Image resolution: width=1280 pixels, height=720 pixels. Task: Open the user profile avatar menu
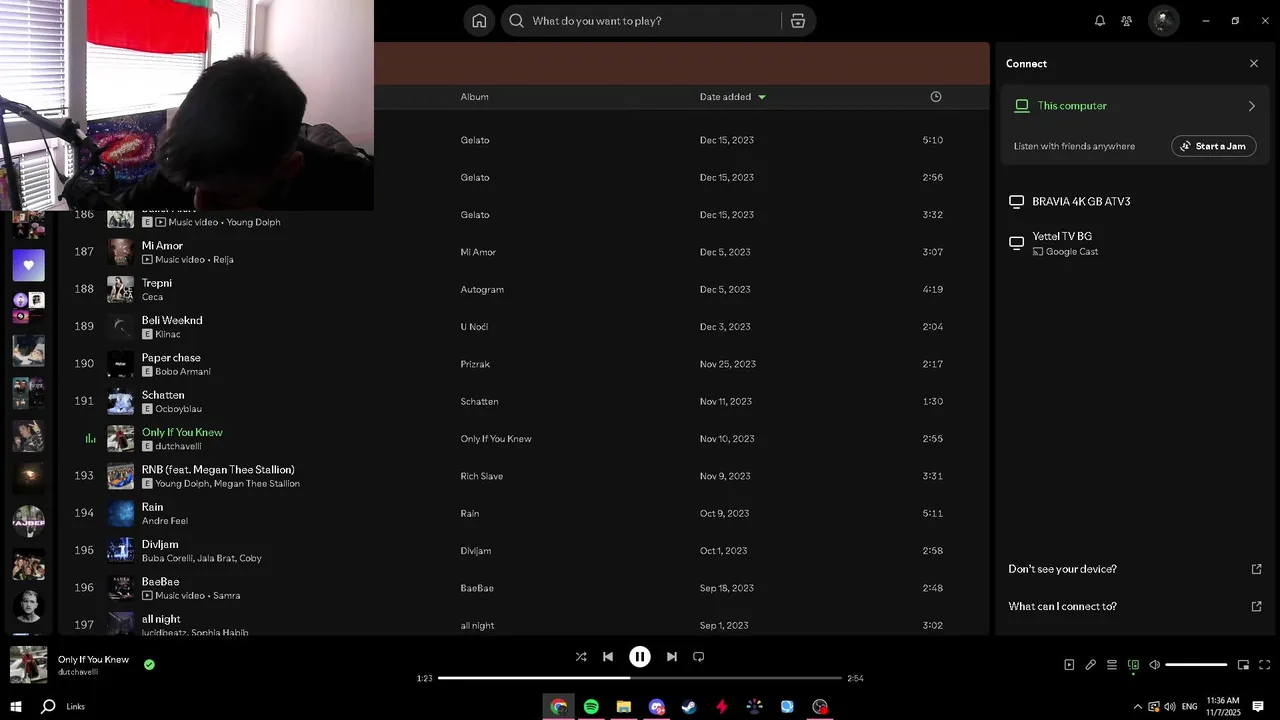[1162, 21]
